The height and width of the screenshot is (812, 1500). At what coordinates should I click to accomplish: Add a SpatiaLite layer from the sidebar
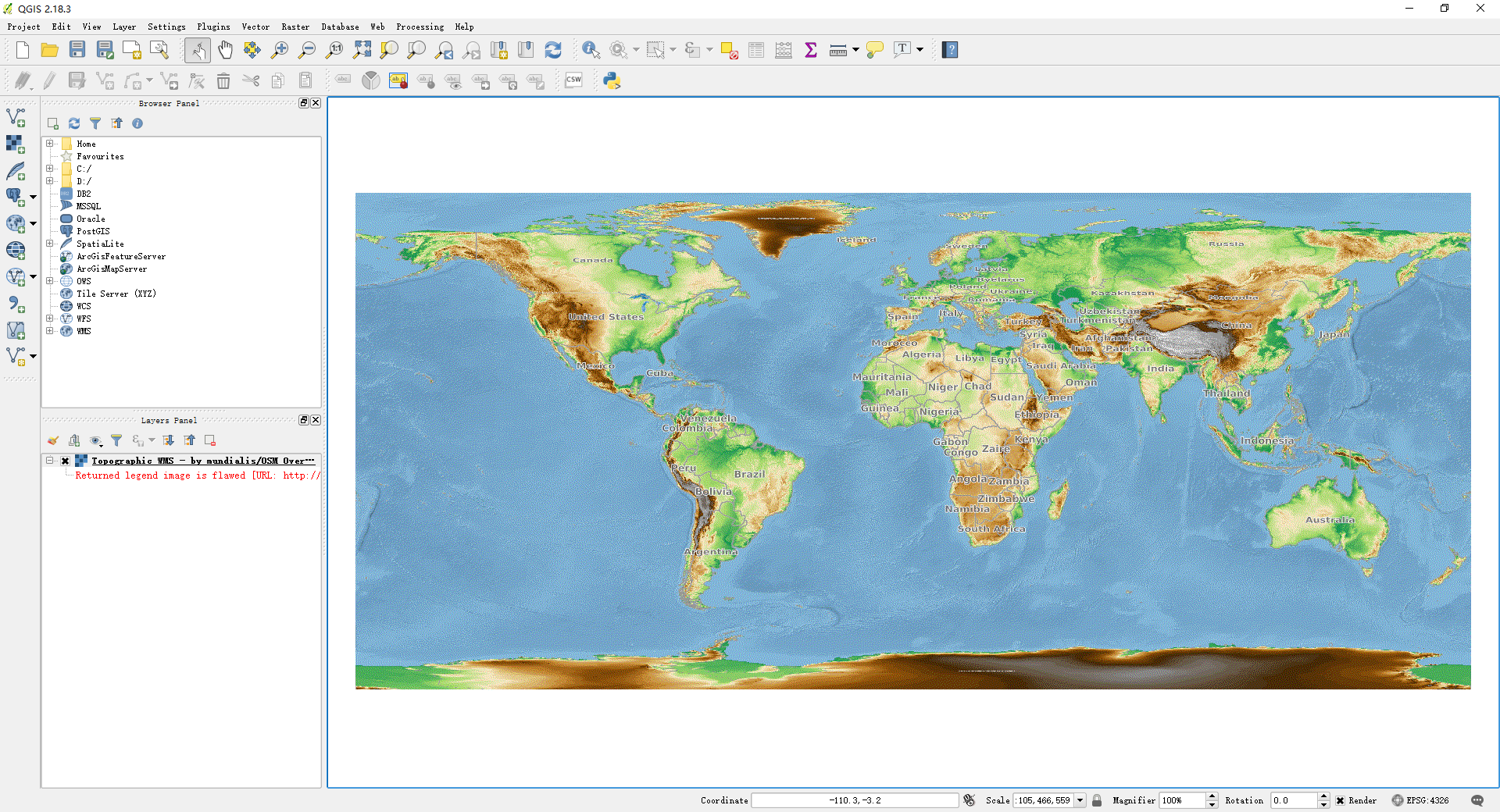point(16,171)
